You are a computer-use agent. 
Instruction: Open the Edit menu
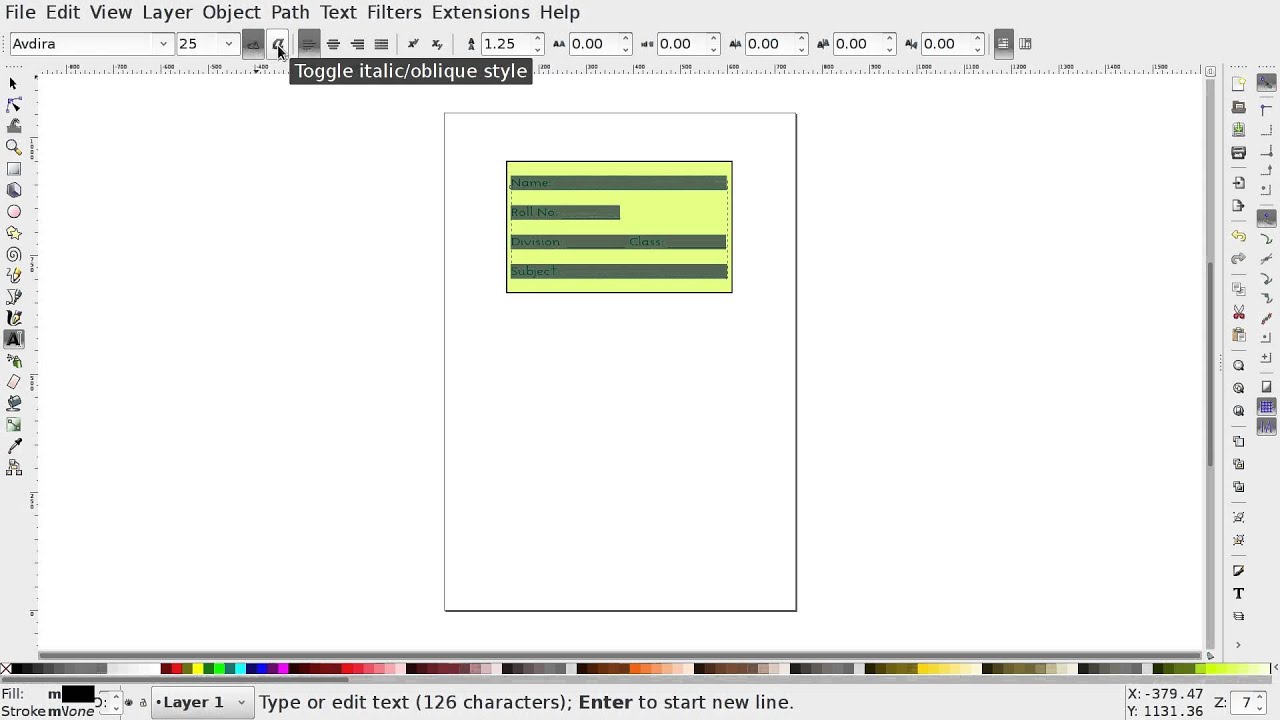coord(63,12)
